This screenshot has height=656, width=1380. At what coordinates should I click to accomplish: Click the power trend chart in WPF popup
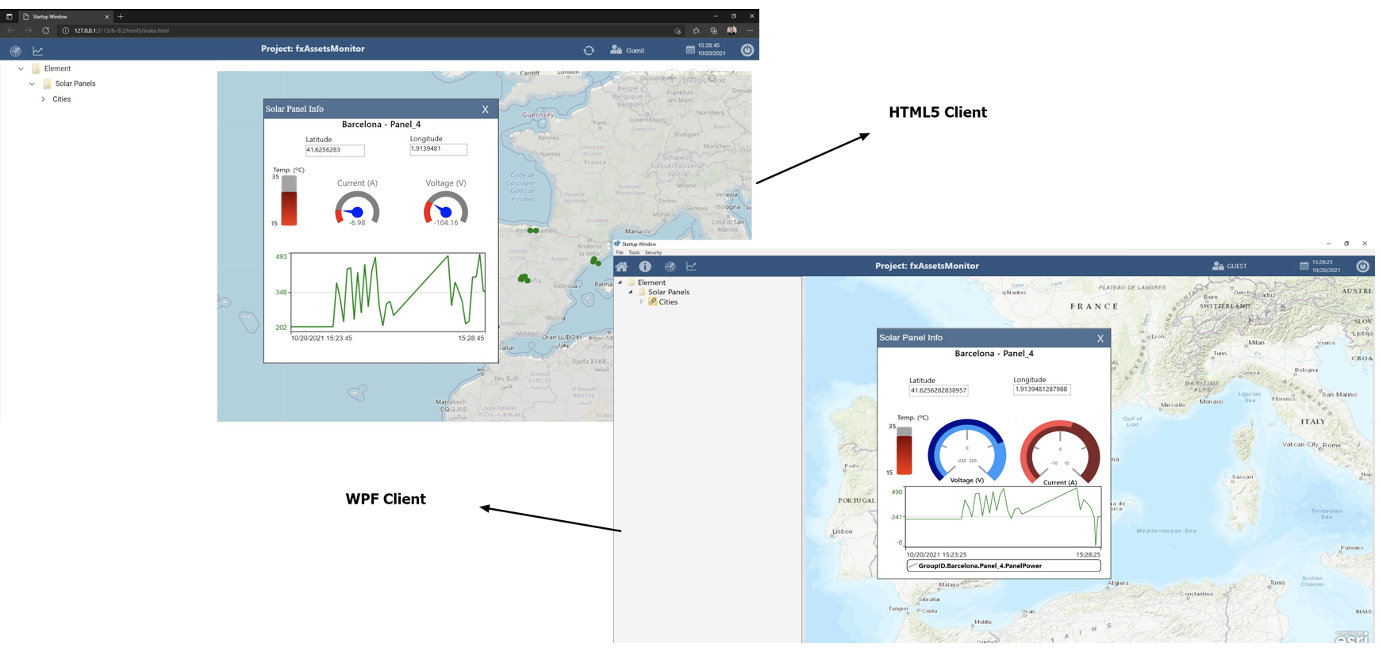pos(1003,516)
